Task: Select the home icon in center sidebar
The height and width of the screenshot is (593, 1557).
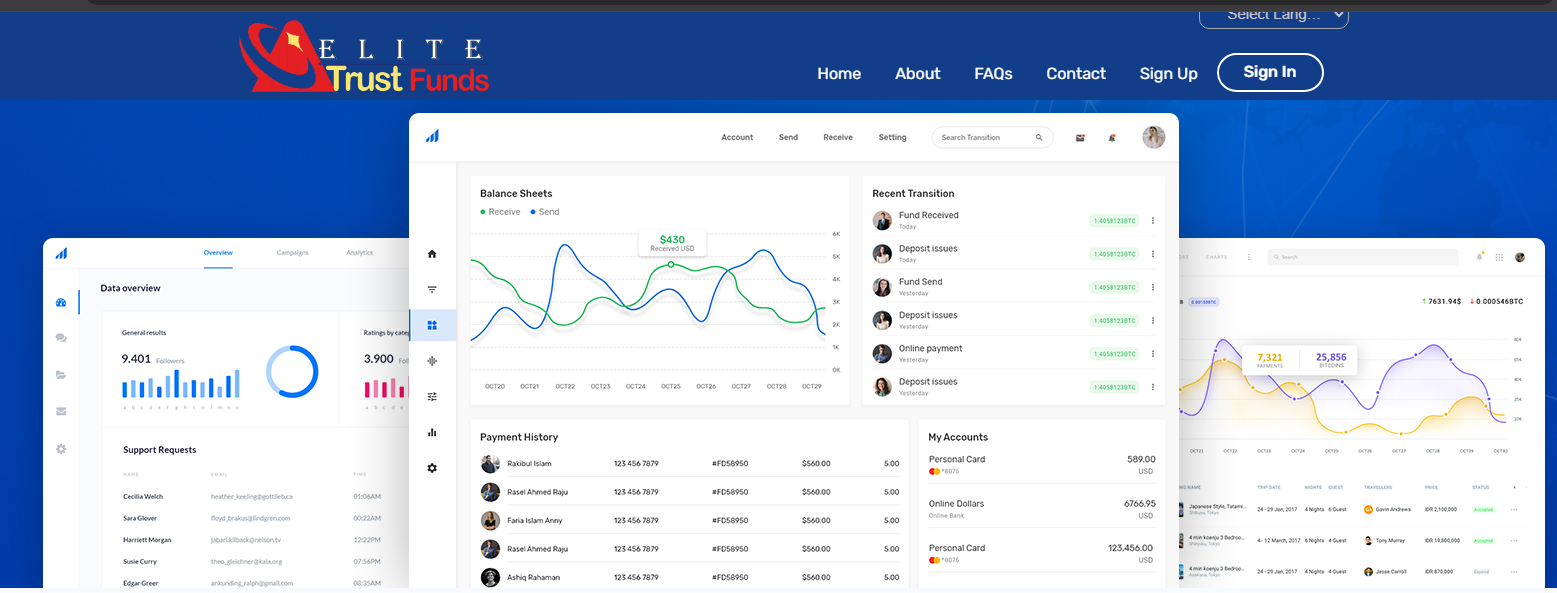Action: pyautogui.click(x=432, y=254)
